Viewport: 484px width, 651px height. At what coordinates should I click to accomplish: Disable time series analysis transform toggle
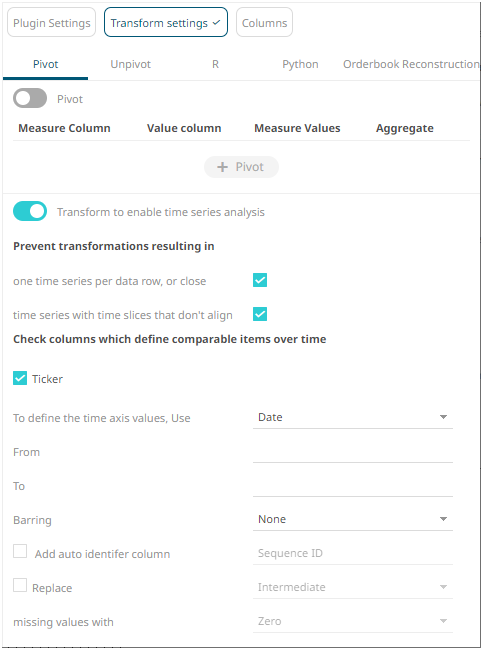point(30,211)
